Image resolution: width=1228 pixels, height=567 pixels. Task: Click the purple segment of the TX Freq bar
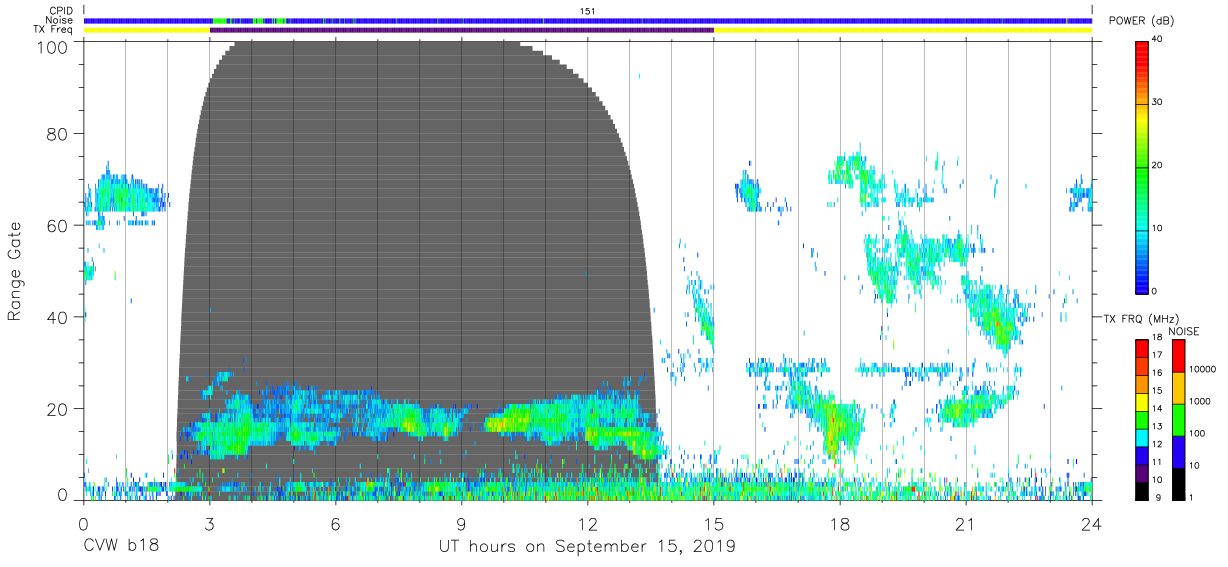pyautogui.click(x=461, y=30)
